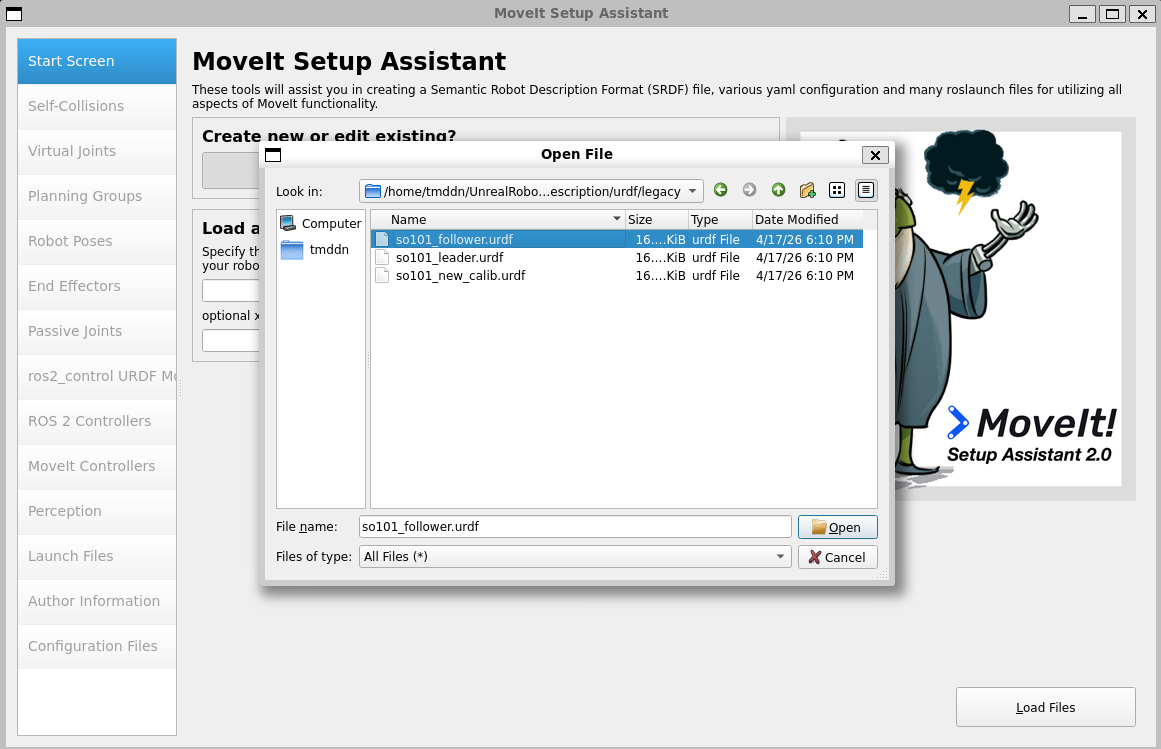Click main window title bar menu icon
The height and width of the screenshot is (749, 1161).
point(14,13)
